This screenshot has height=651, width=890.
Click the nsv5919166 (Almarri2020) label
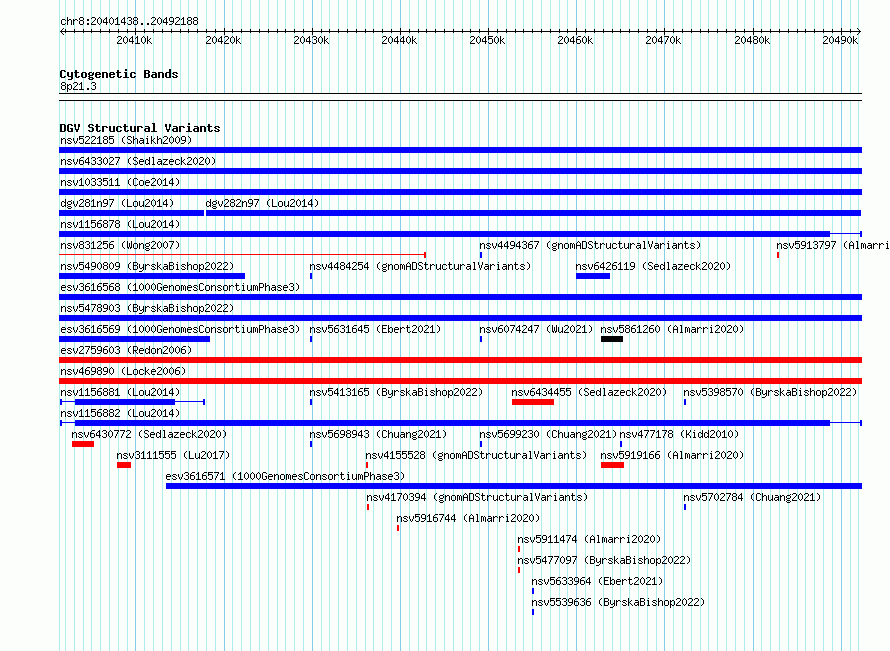pos(672,455)
